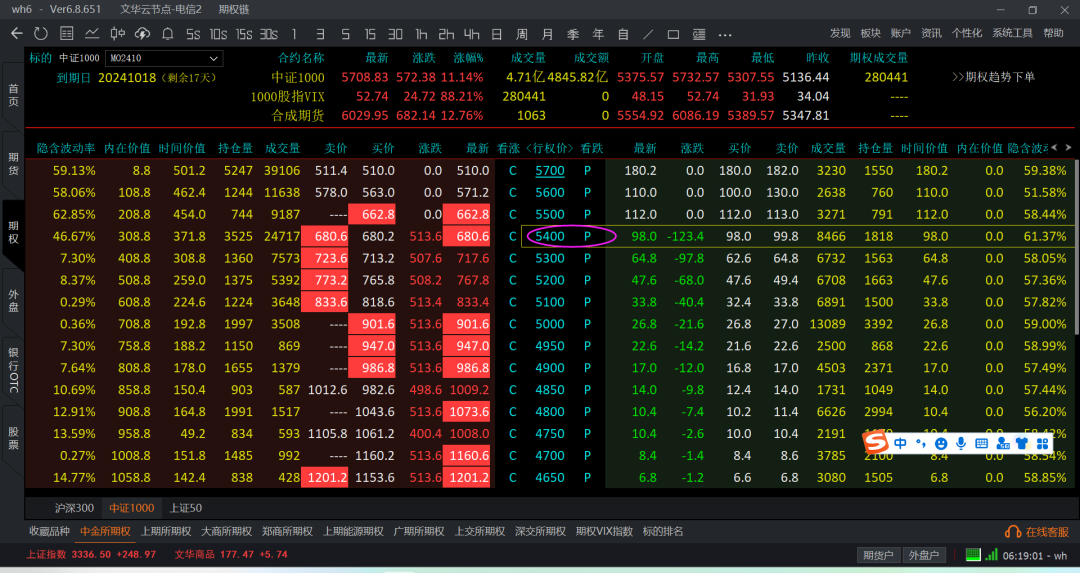
Task: Click Sogou IME microphone voice input icon
Action: pyautogui.click(x=961, y=444)
